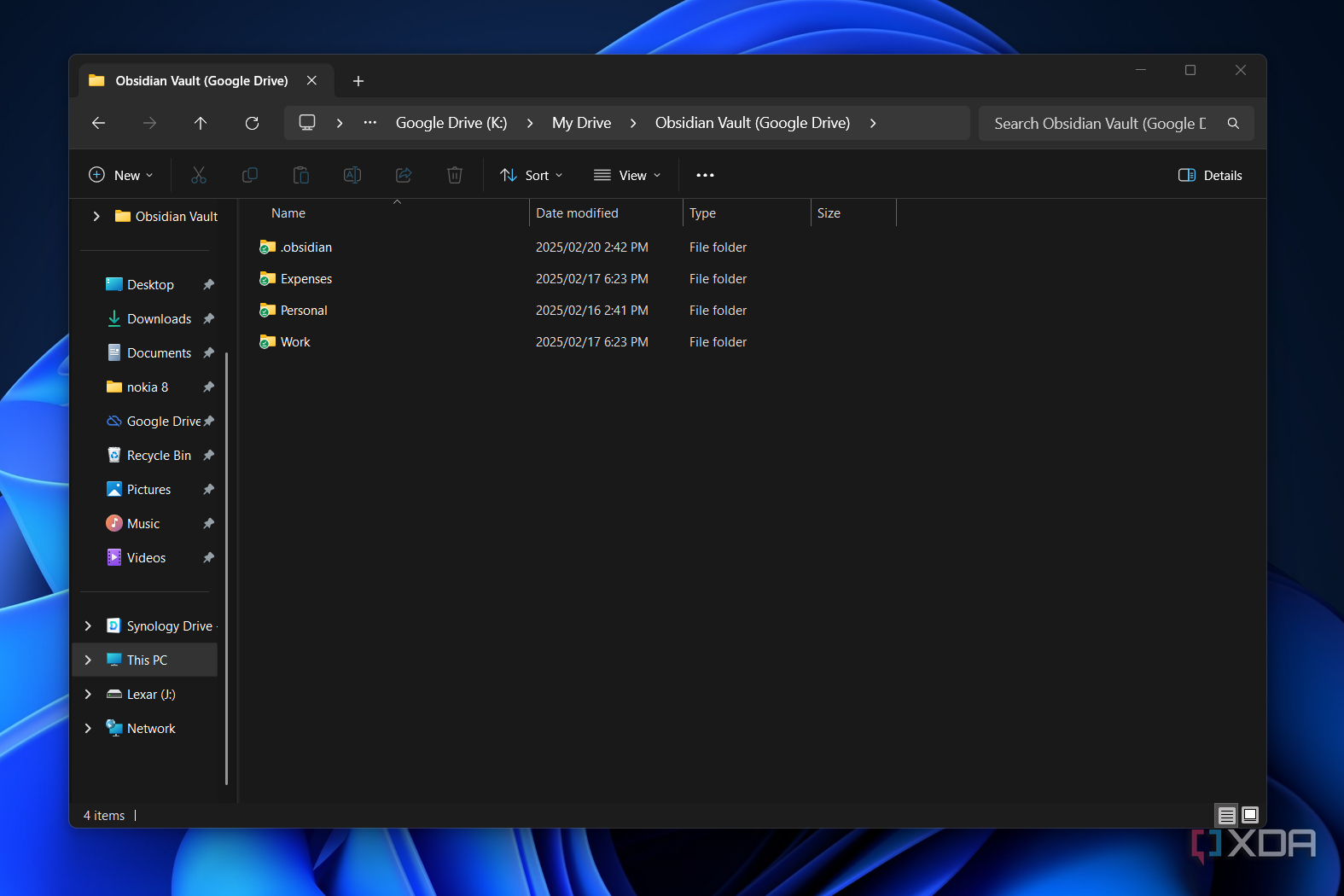Viewport: 1344px width, 896px height.
Task: Open the New item button
Action: (x=121, y=175)
